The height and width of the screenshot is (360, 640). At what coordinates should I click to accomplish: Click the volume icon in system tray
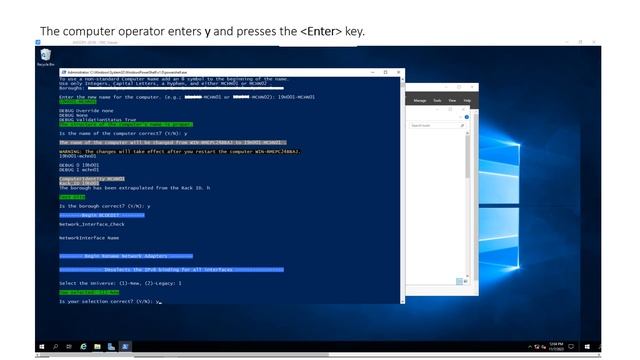[543, 347]
